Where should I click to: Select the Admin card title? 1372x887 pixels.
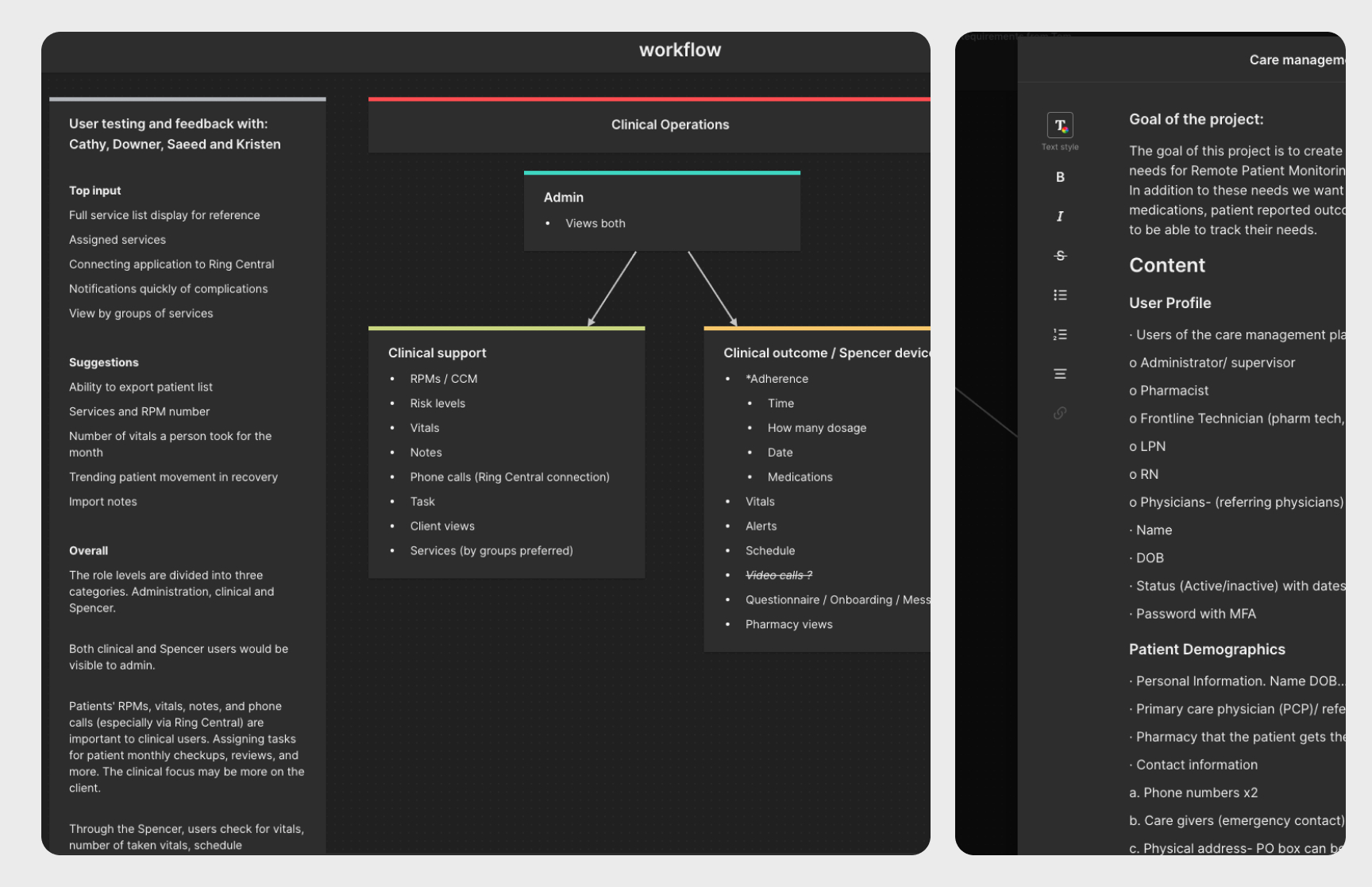tap(564, 197)
